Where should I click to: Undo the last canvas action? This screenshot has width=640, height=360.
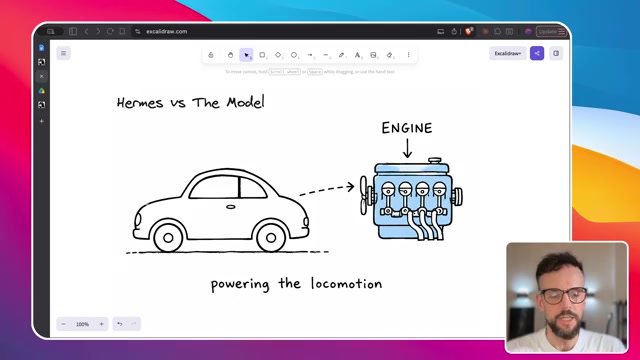pos(120,324)
